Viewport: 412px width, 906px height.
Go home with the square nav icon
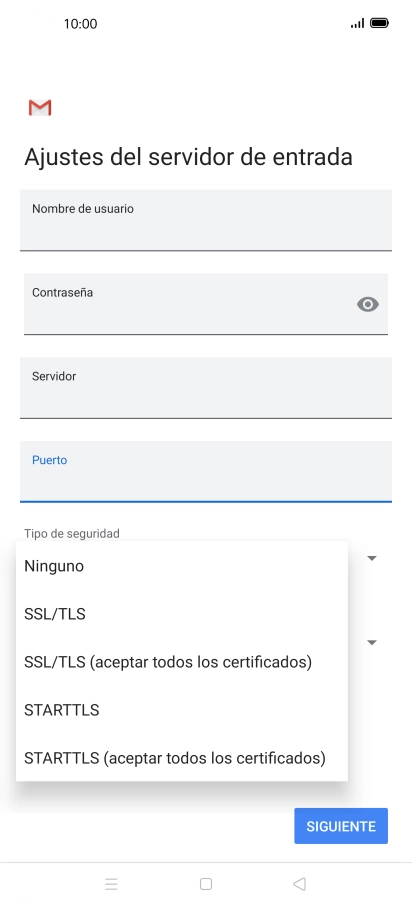pos(206,883)
